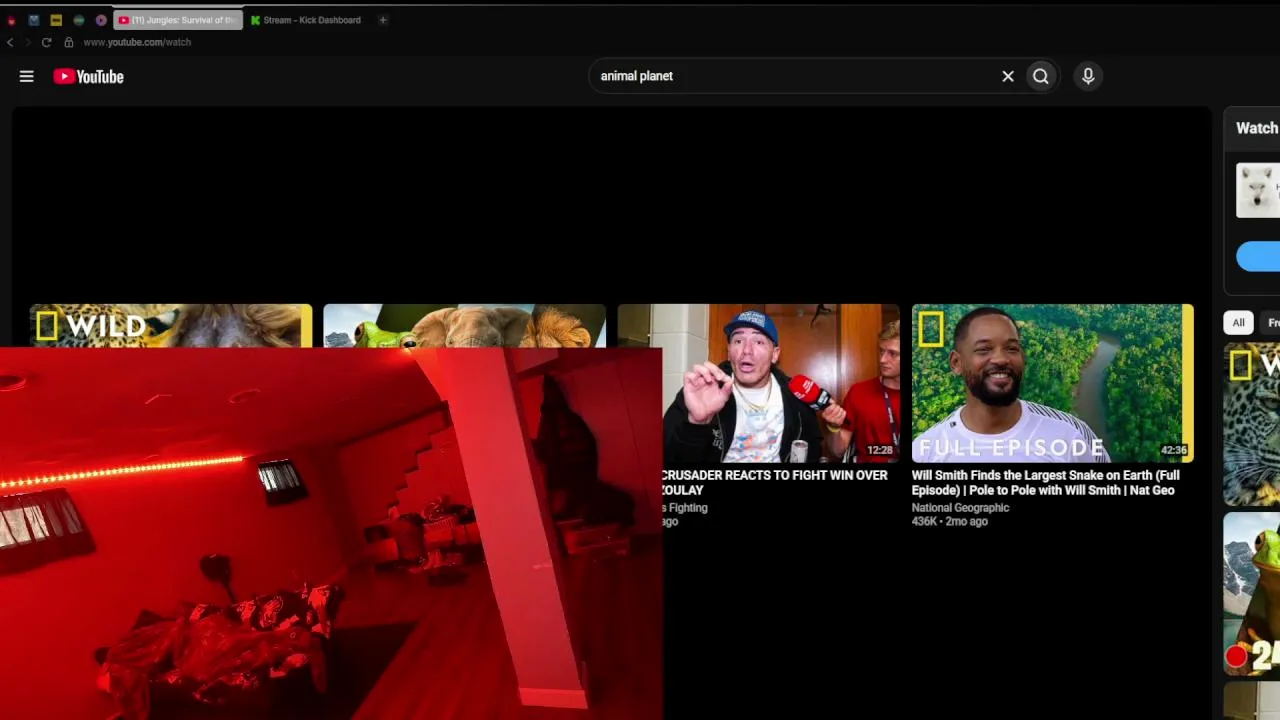Open the Nat Geo WILD leopard video thumbnail
This screenshot has width=1280, height=720.
coord(171,326)
